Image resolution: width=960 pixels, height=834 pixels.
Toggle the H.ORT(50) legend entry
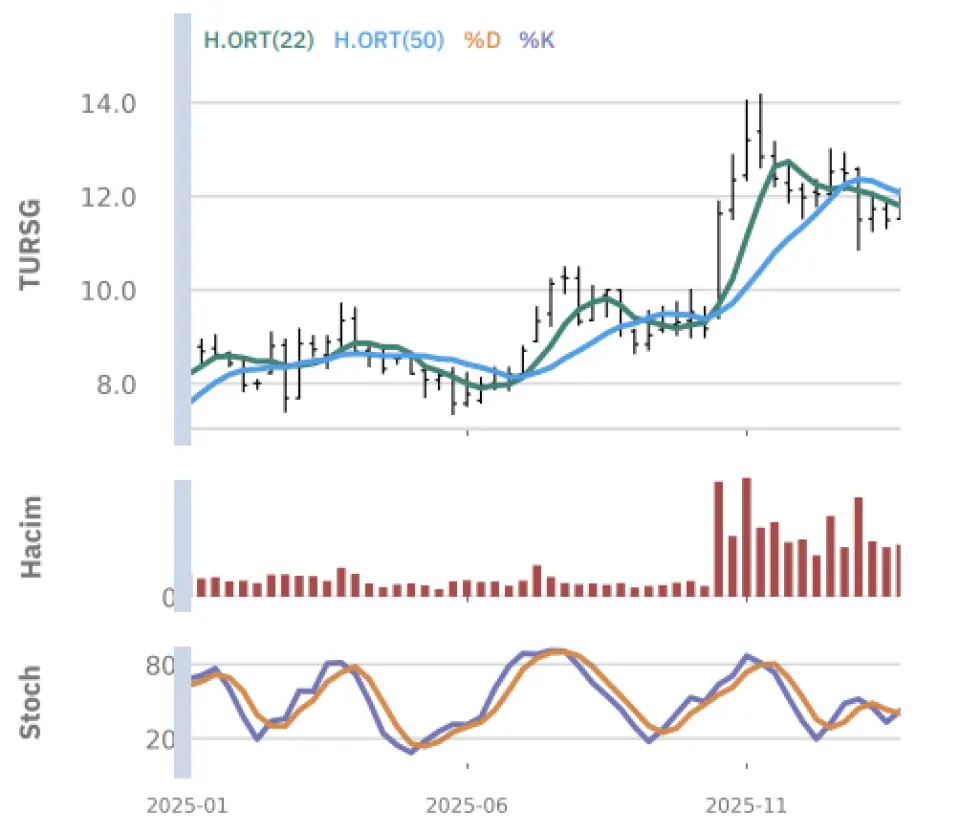coord(388,41)
